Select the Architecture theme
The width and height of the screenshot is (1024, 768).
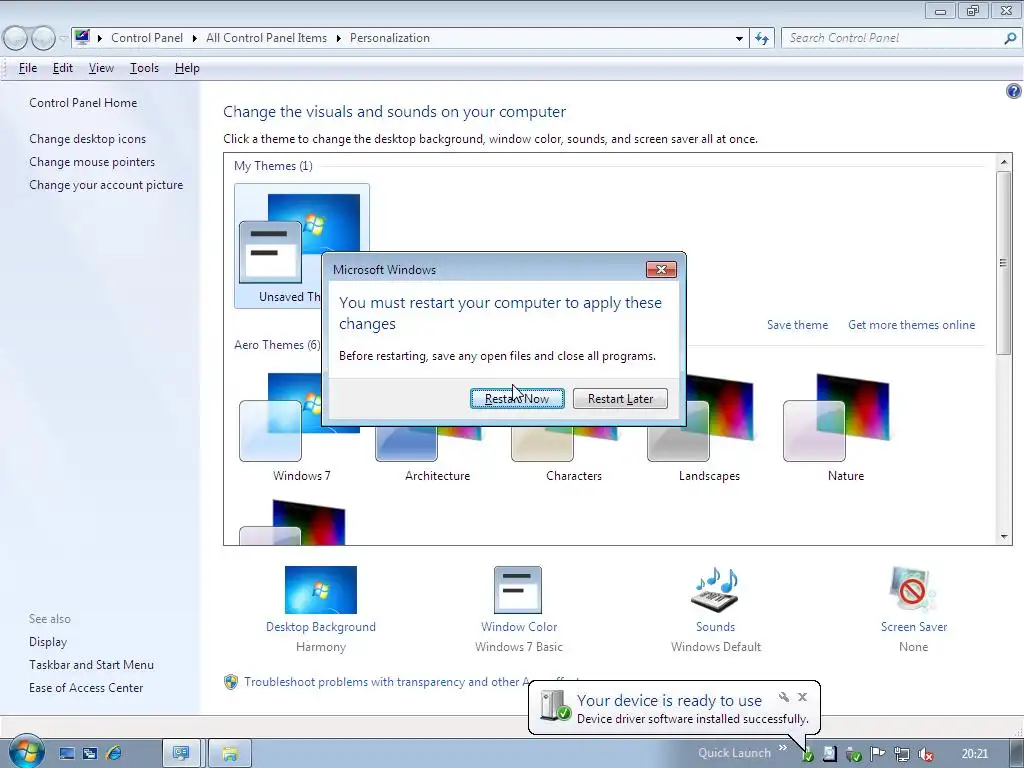[x=438, y=452]
